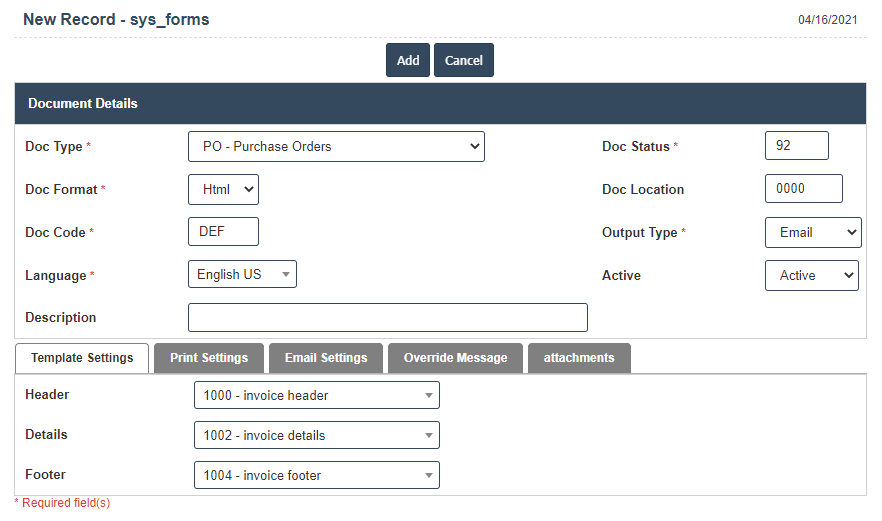Select the attachments tab

579,358
